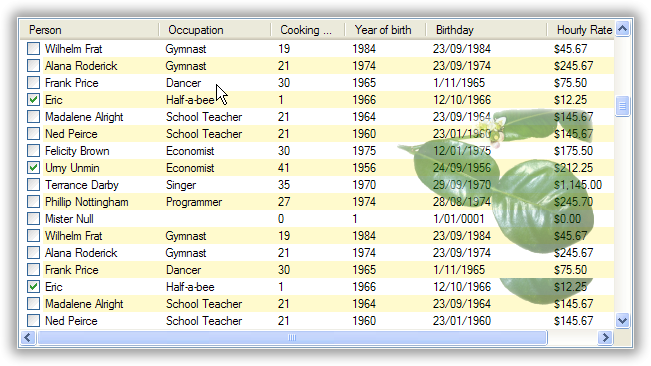Image resolution: width=651 pixels, height=366 pixels.
Task: Tick the Terrance Darby checkbox
Action: 33,185
